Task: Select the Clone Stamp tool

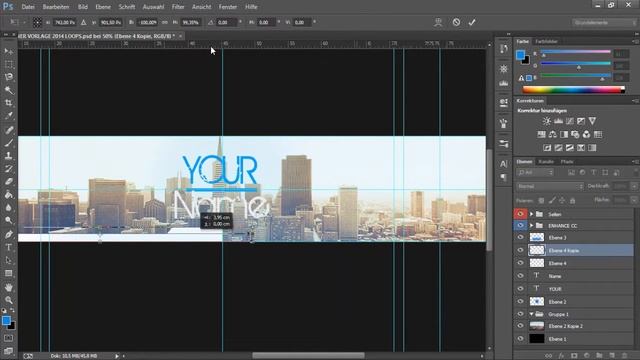Action: (x=9, y=156)
